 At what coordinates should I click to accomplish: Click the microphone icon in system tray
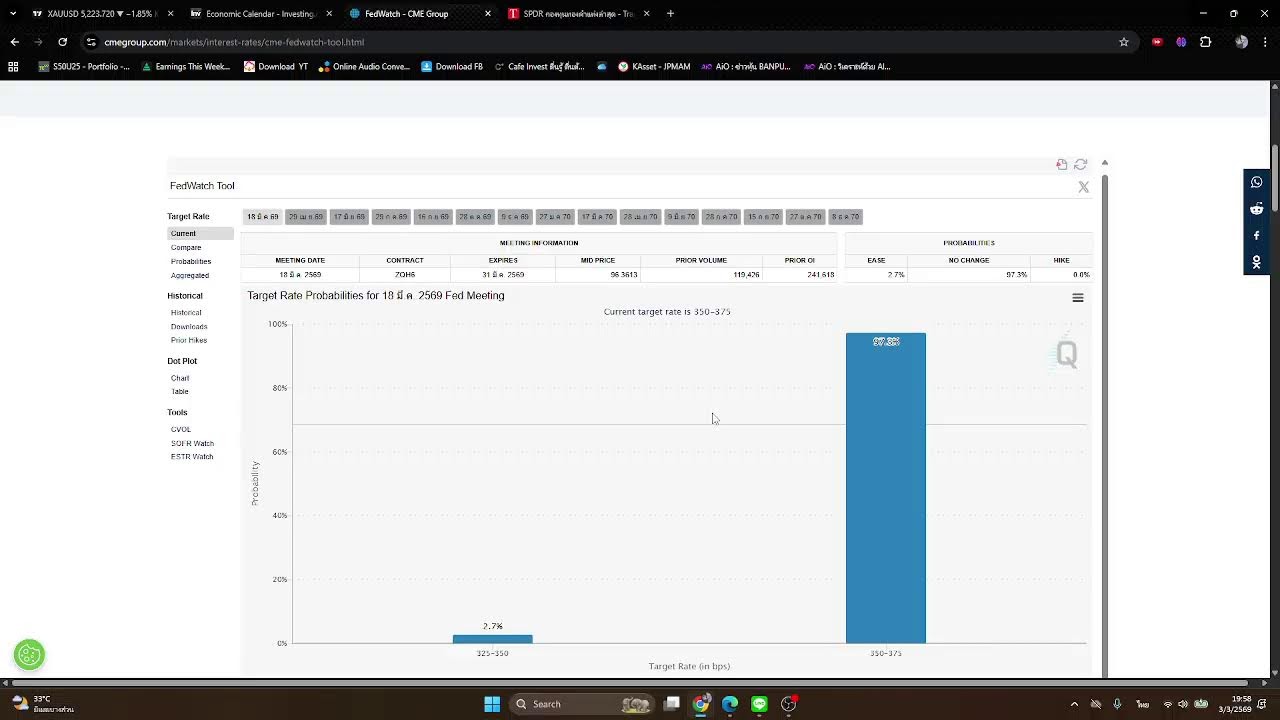pos(1117,704)
